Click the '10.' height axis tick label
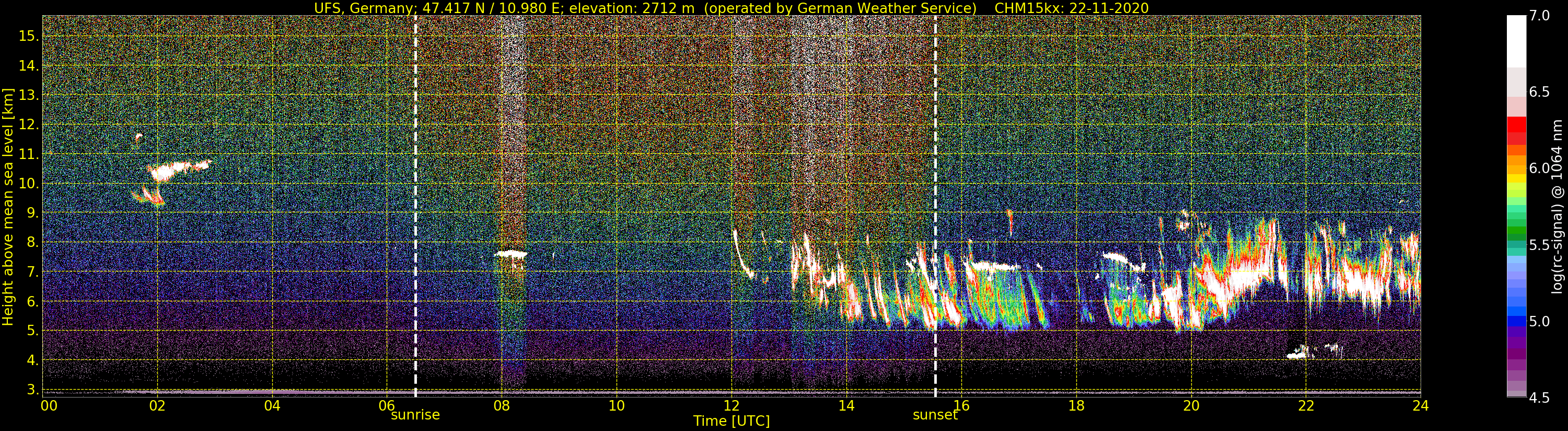 click(x=29, y=184)
